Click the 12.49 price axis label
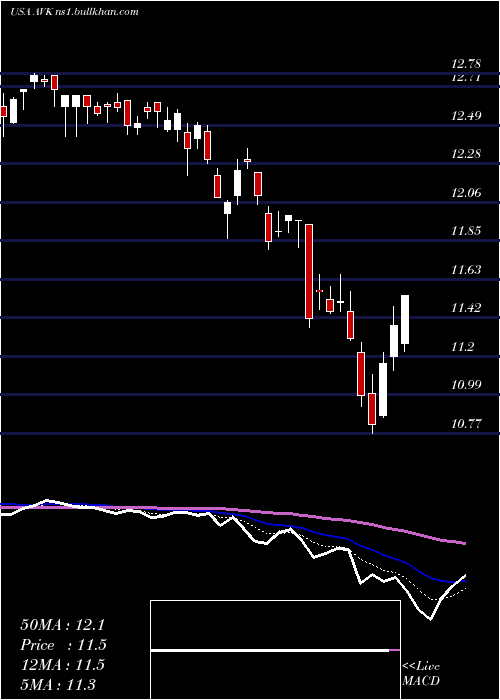Image resolution: width=500 pixels, height=700 pixels. pyautogui.click(x=467, y=116)
